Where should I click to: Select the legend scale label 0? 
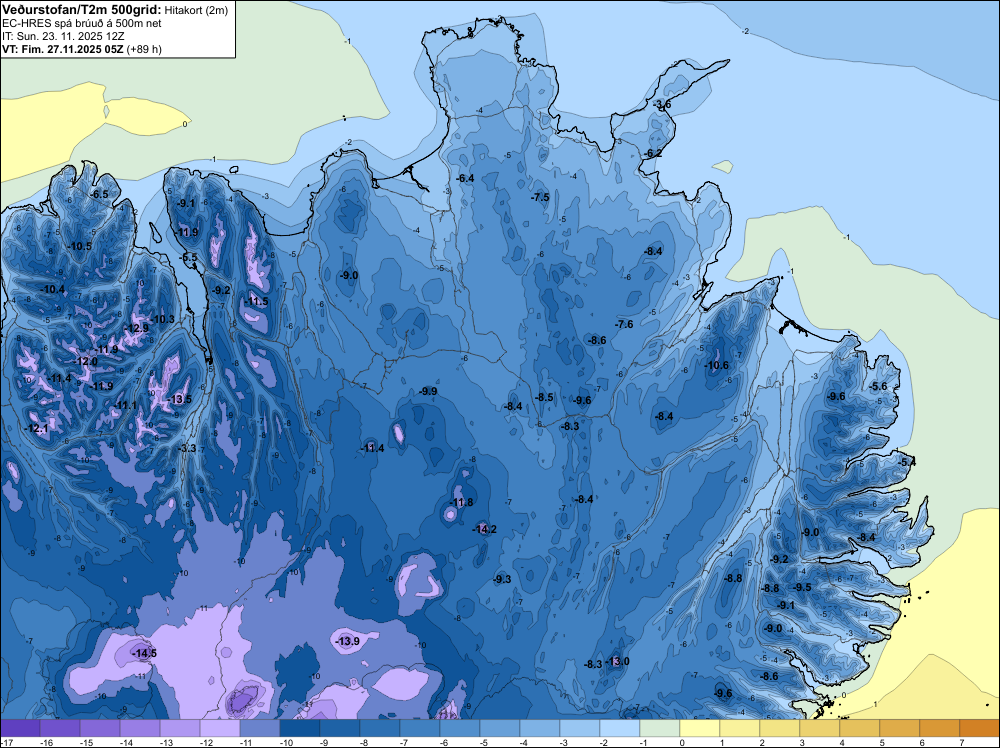tap(682, 742)
